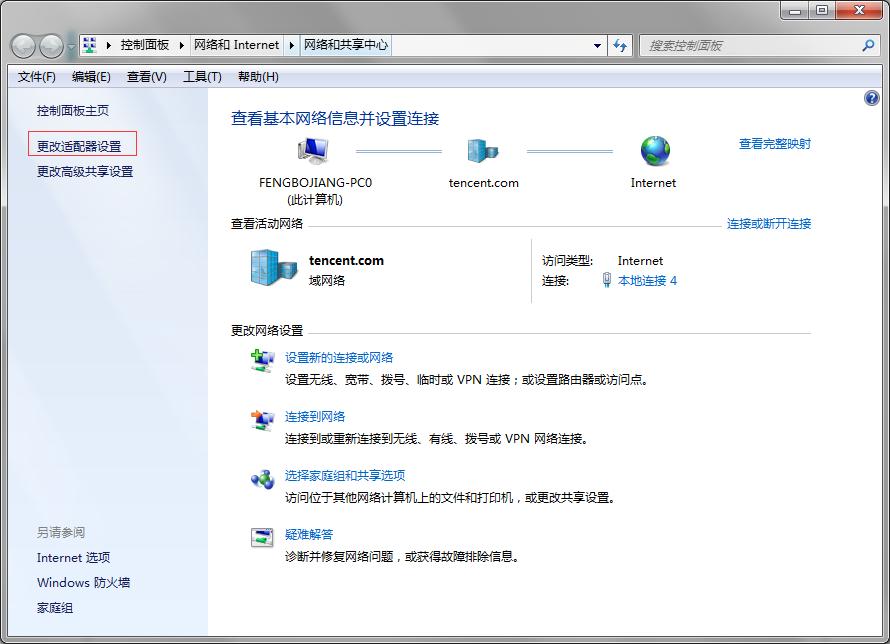Expand the recent pages dropdown arrow

[73, 45]
